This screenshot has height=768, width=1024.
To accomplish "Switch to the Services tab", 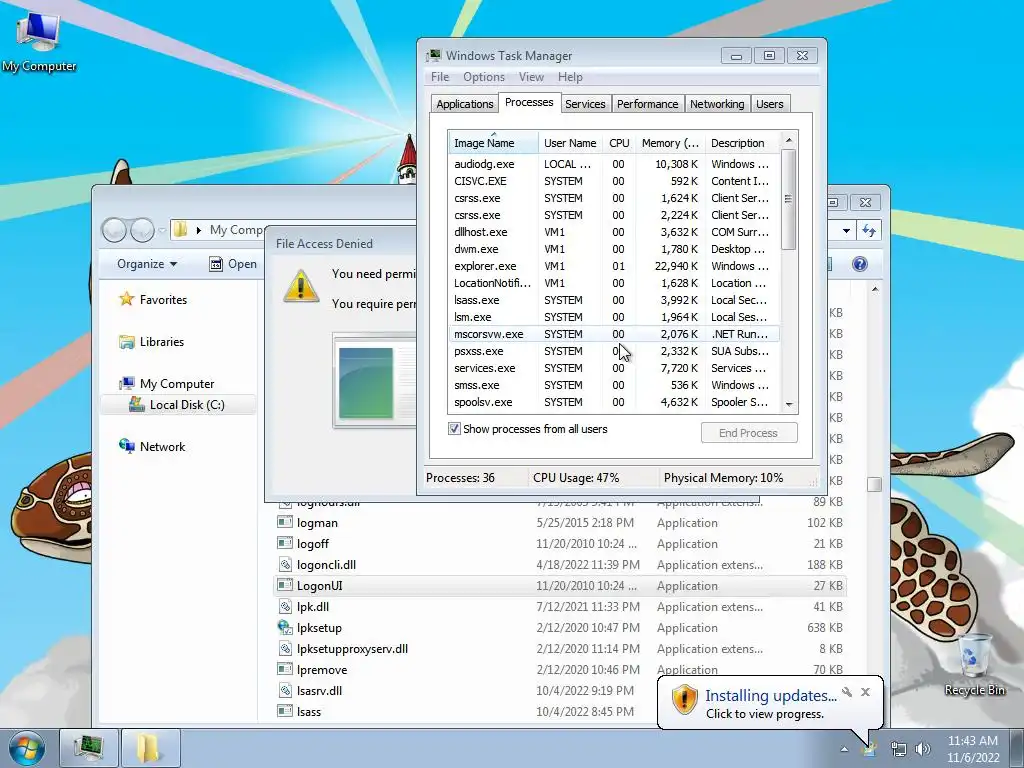I will [585, 104].
